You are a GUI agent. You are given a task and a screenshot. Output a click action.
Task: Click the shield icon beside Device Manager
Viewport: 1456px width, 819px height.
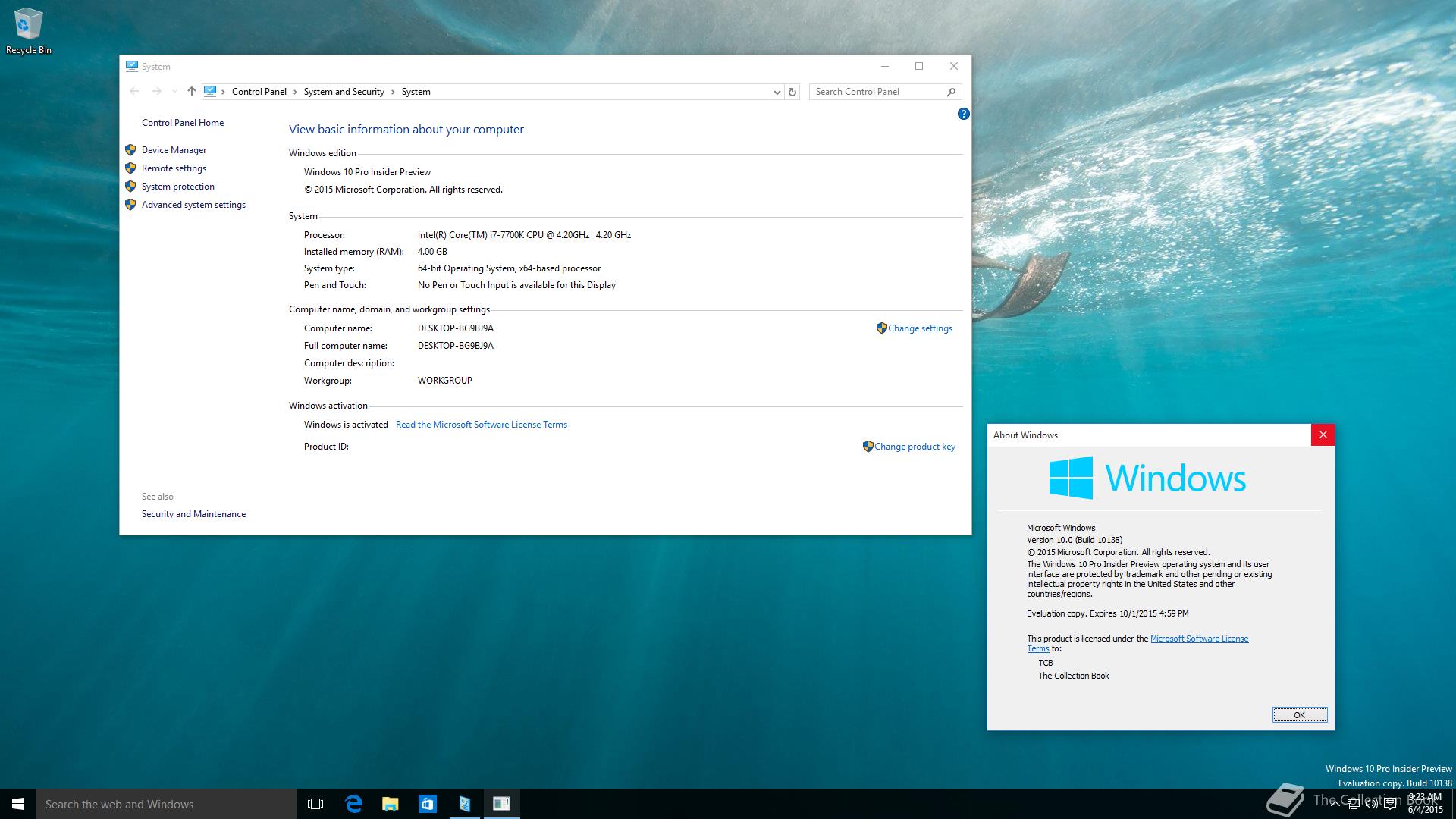[x=130, y=150]
